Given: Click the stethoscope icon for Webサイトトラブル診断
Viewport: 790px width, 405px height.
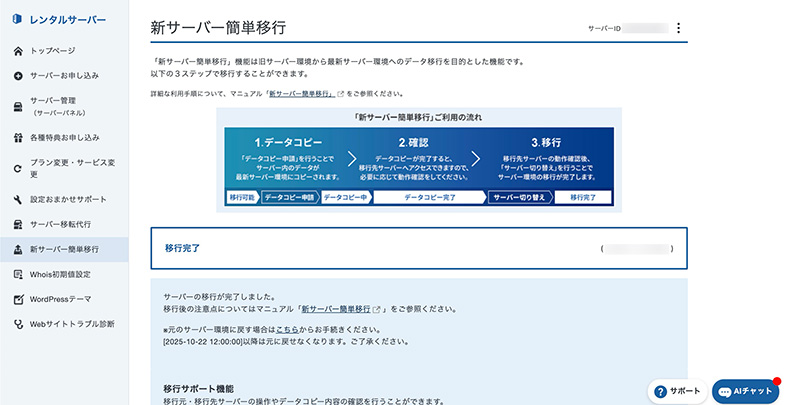Looking at the screenshot, I should 18,324.
